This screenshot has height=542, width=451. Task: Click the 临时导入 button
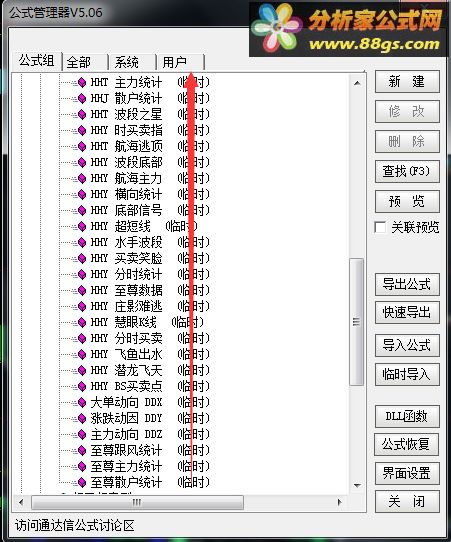[x=407, y=374]
